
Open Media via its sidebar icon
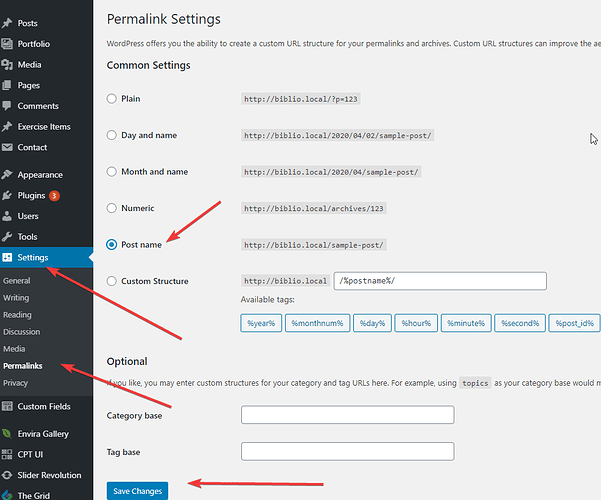[8, 65]
